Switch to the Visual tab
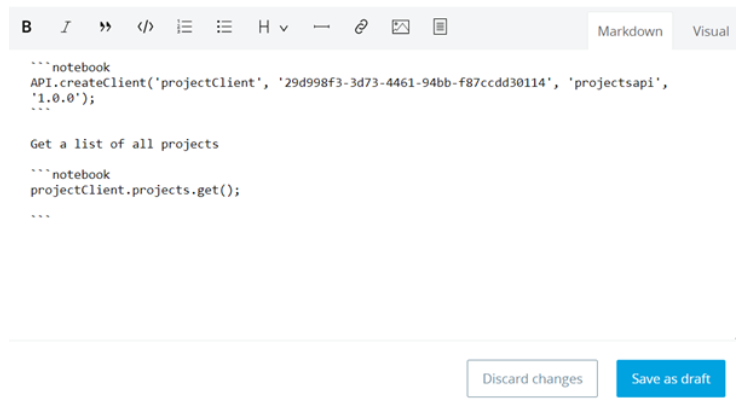The height and width of the screenshot is (412, 750). 711,31
